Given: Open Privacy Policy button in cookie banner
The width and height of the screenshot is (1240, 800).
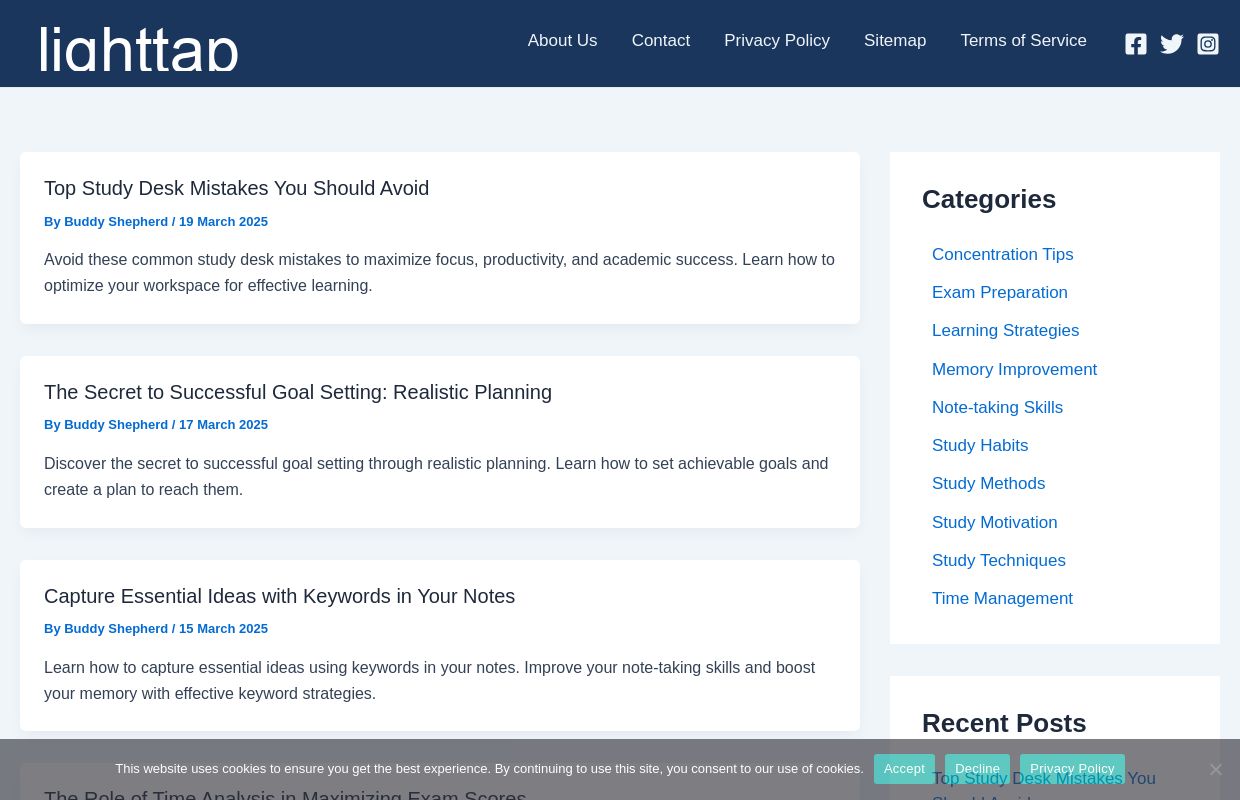Looking at the screenshot, I should click(1072, 769).
